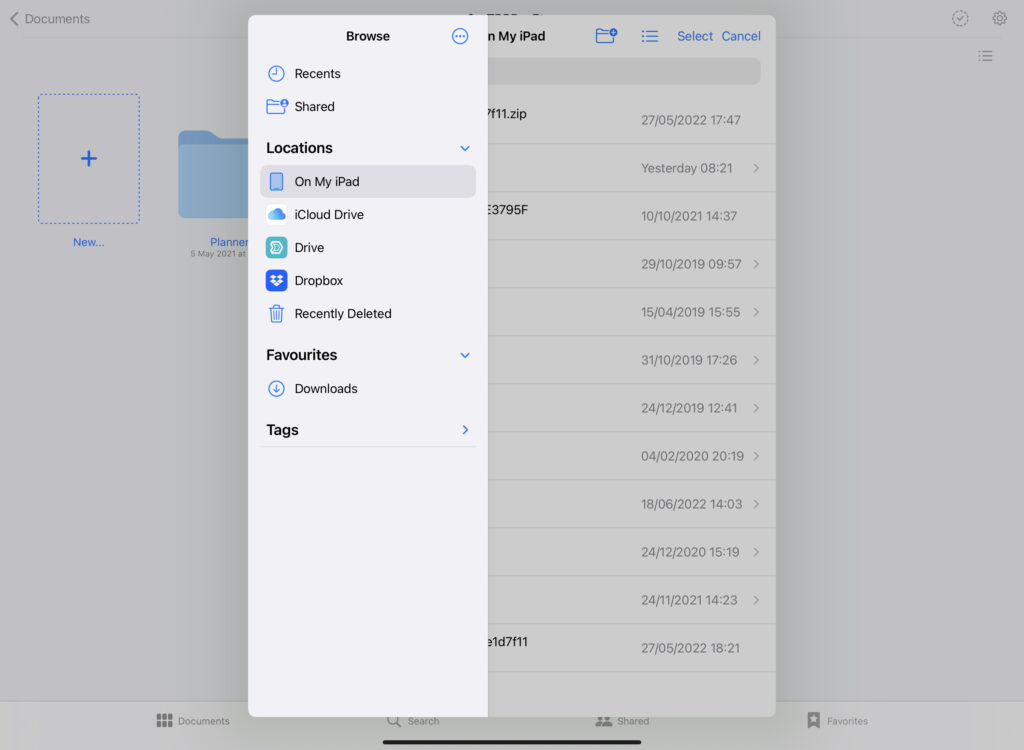1024x750 pixels.
Task: Tap the checkmark circle icon in the top bar
Action: [x=960, y=19]
